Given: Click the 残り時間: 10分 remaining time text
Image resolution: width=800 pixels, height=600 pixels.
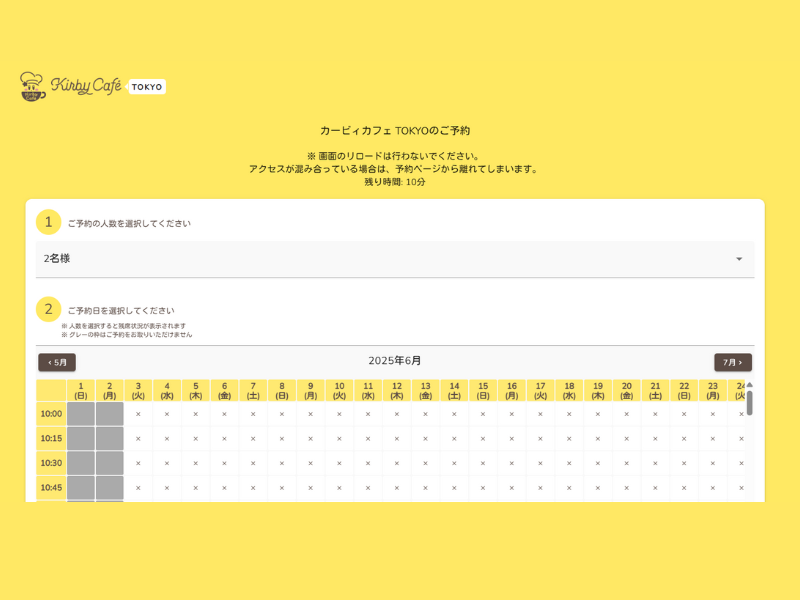Looking at the screenshot, I should (x=395, y=182).
